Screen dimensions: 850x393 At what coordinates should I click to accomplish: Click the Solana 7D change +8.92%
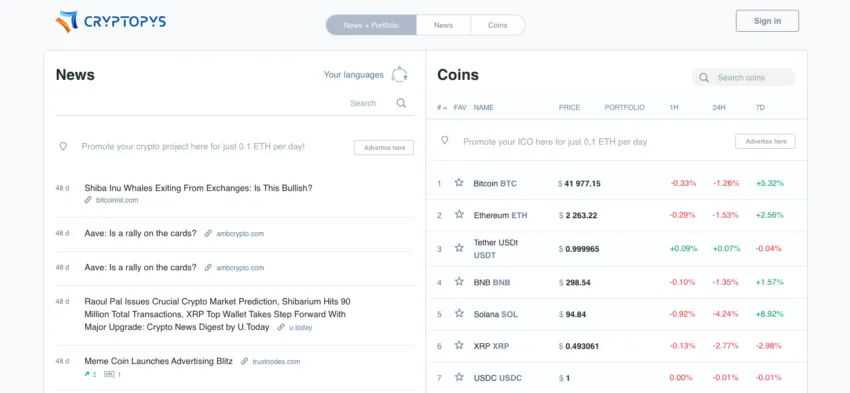(770, 314)
